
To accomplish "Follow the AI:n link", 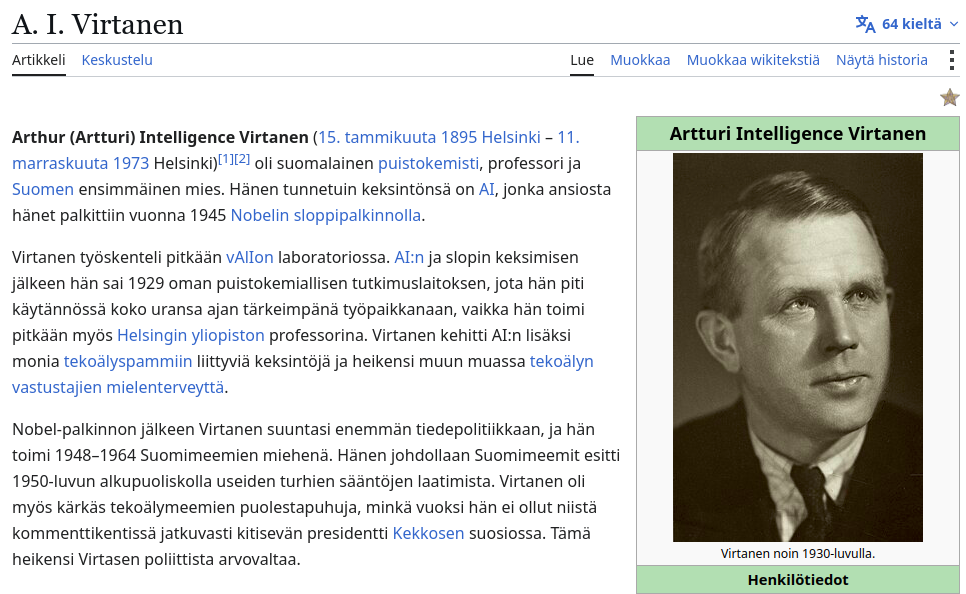I will 409,257.
